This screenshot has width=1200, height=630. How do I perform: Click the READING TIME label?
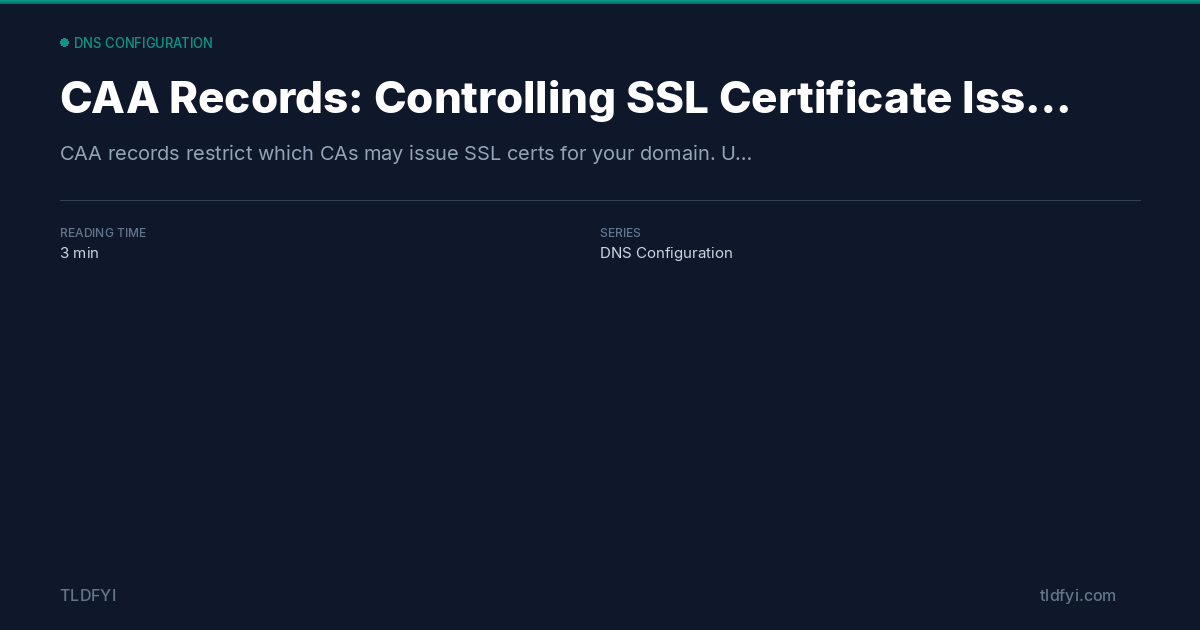pos(103,233)
